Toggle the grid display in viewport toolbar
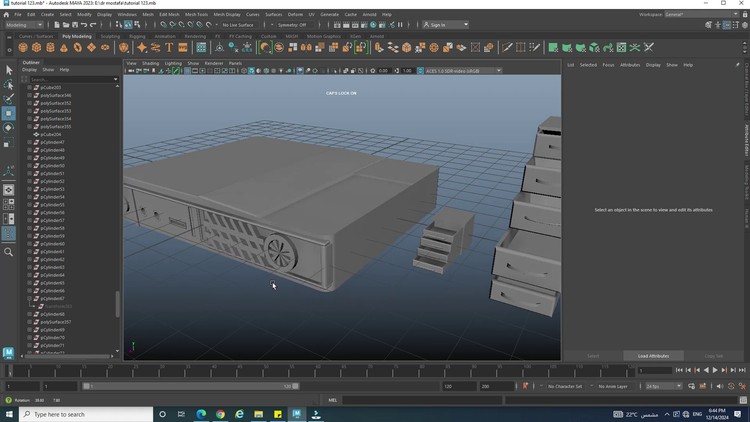The width and height of the screenshot is (750, 422). 187,71
